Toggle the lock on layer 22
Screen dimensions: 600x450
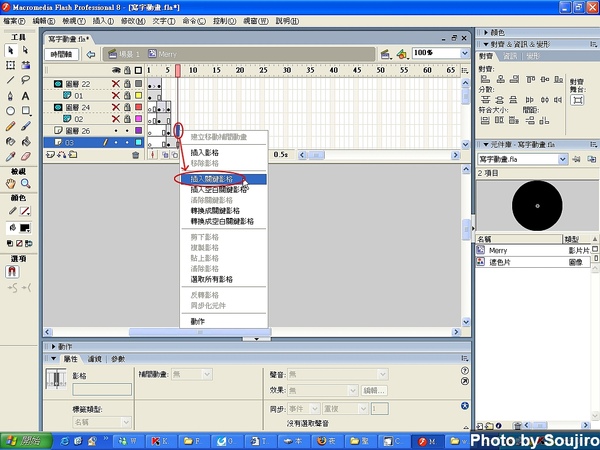tap(127, 84)
